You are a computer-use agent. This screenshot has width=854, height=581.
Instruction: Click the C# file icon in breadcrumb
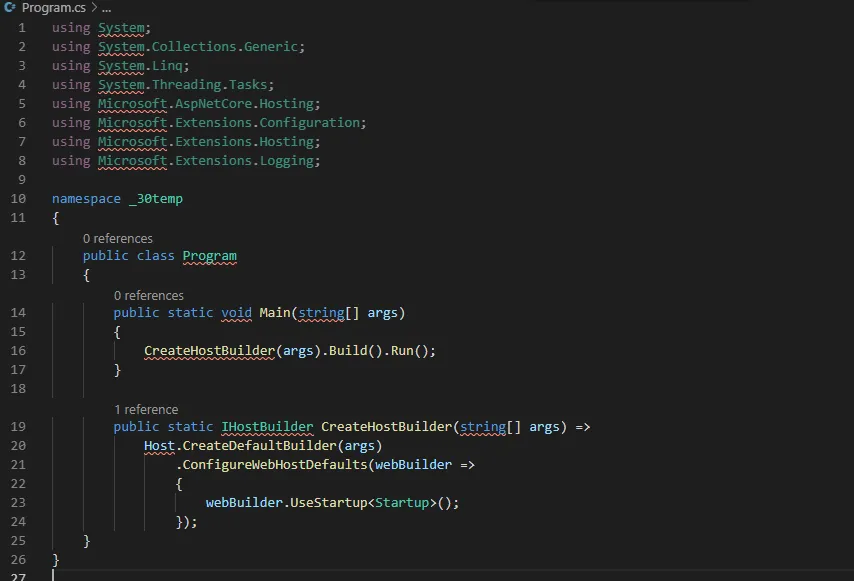pos(9,7)
